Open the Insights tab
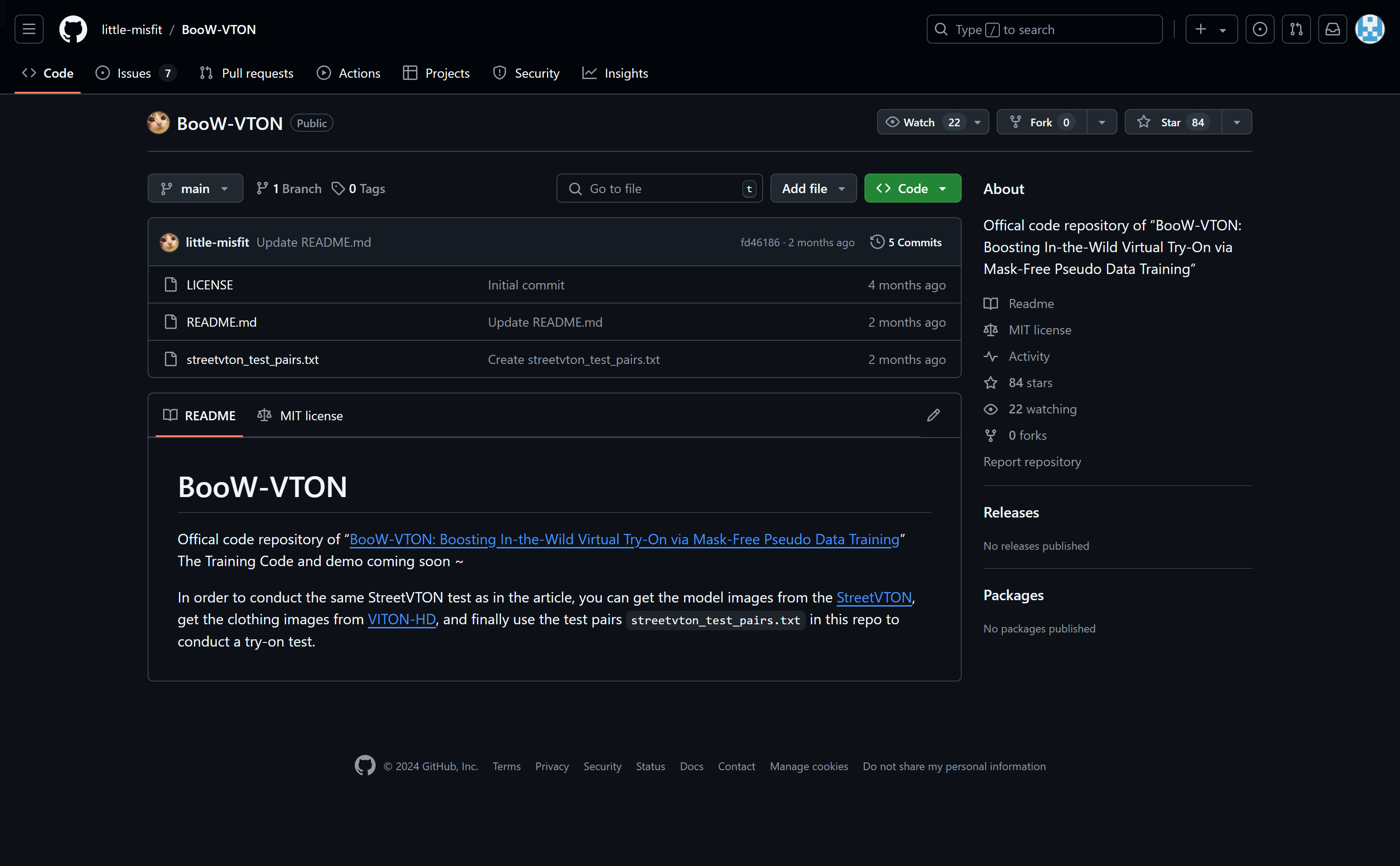Viewport: 1400px width, 866px height. (615, 73)
